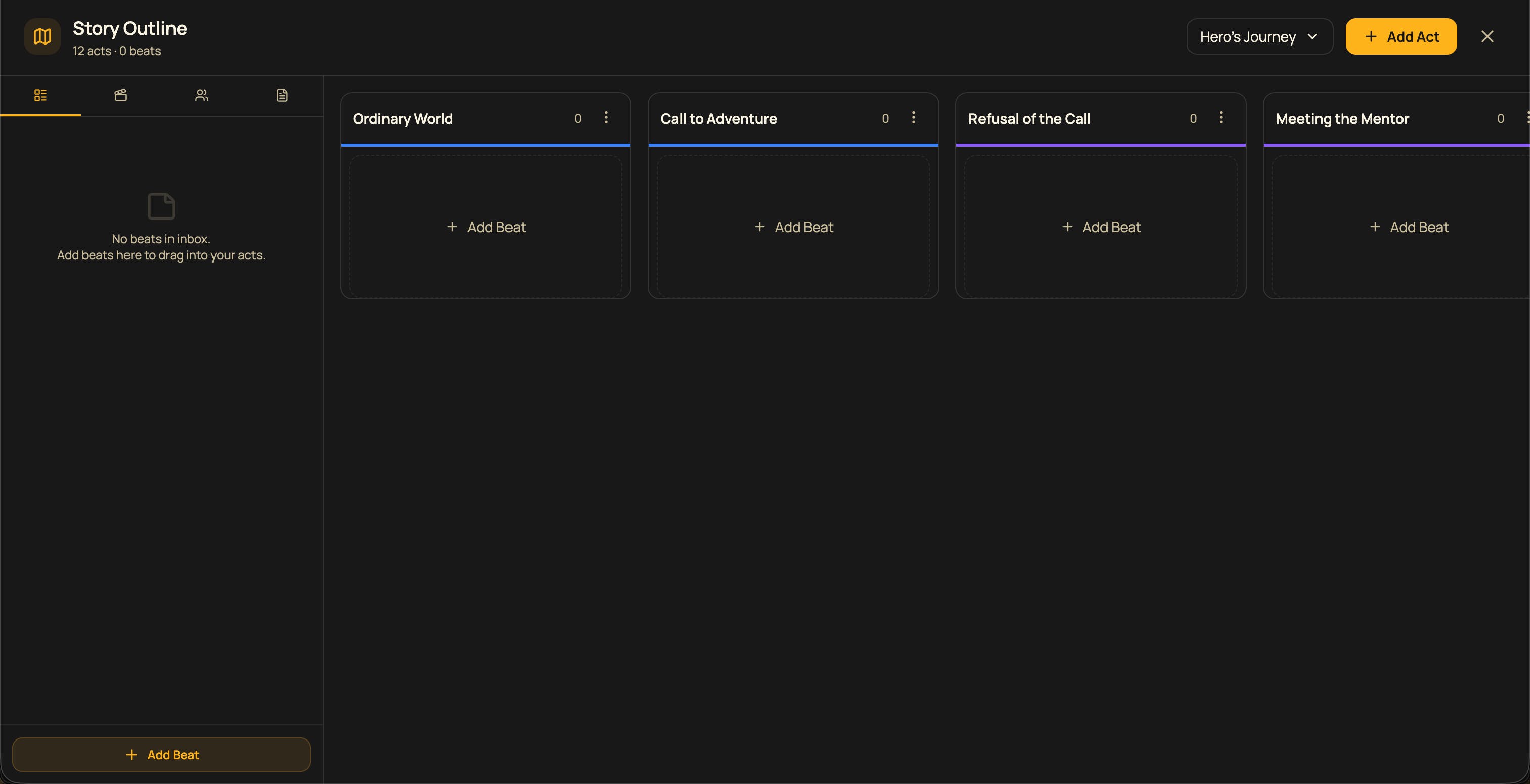Switch to the scenes clapperboard tab
Screen dimensions: 1530x784
(x=120, y=95)
